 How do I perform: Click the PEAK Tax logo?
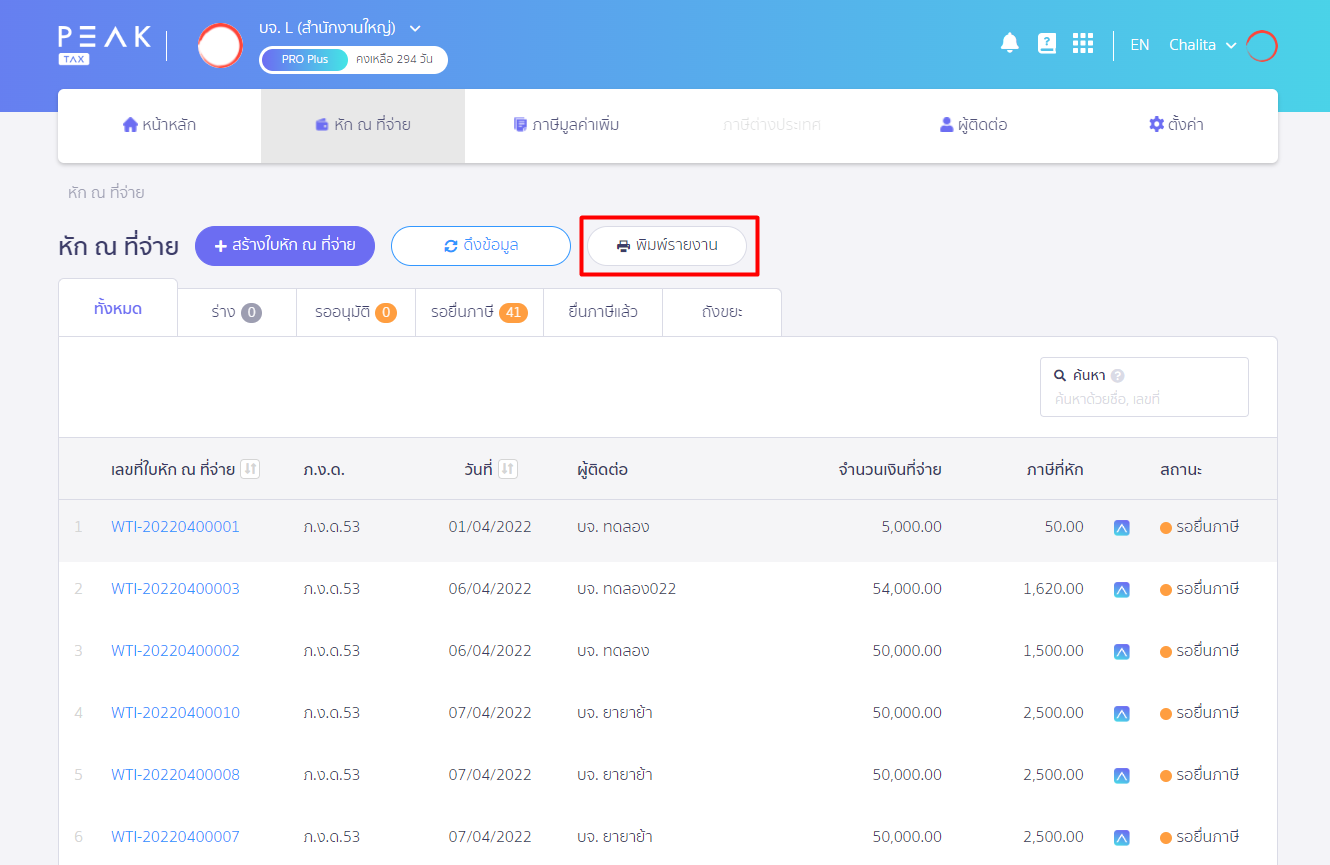pos(104,45)
